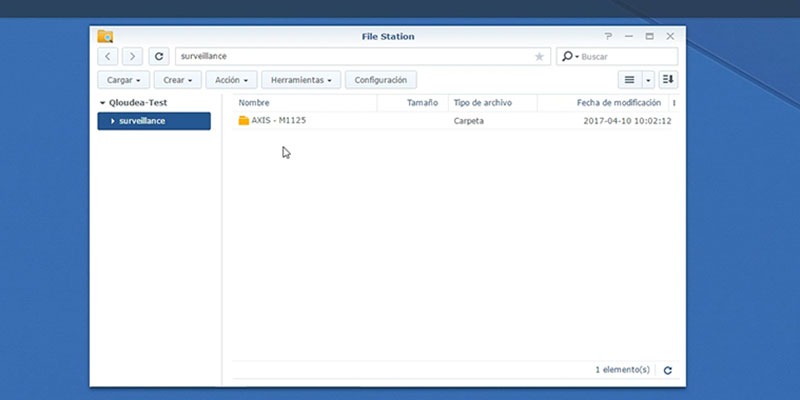Open the view mode dropdown arrow
The image size is (800, 400).
coord(648,80)
